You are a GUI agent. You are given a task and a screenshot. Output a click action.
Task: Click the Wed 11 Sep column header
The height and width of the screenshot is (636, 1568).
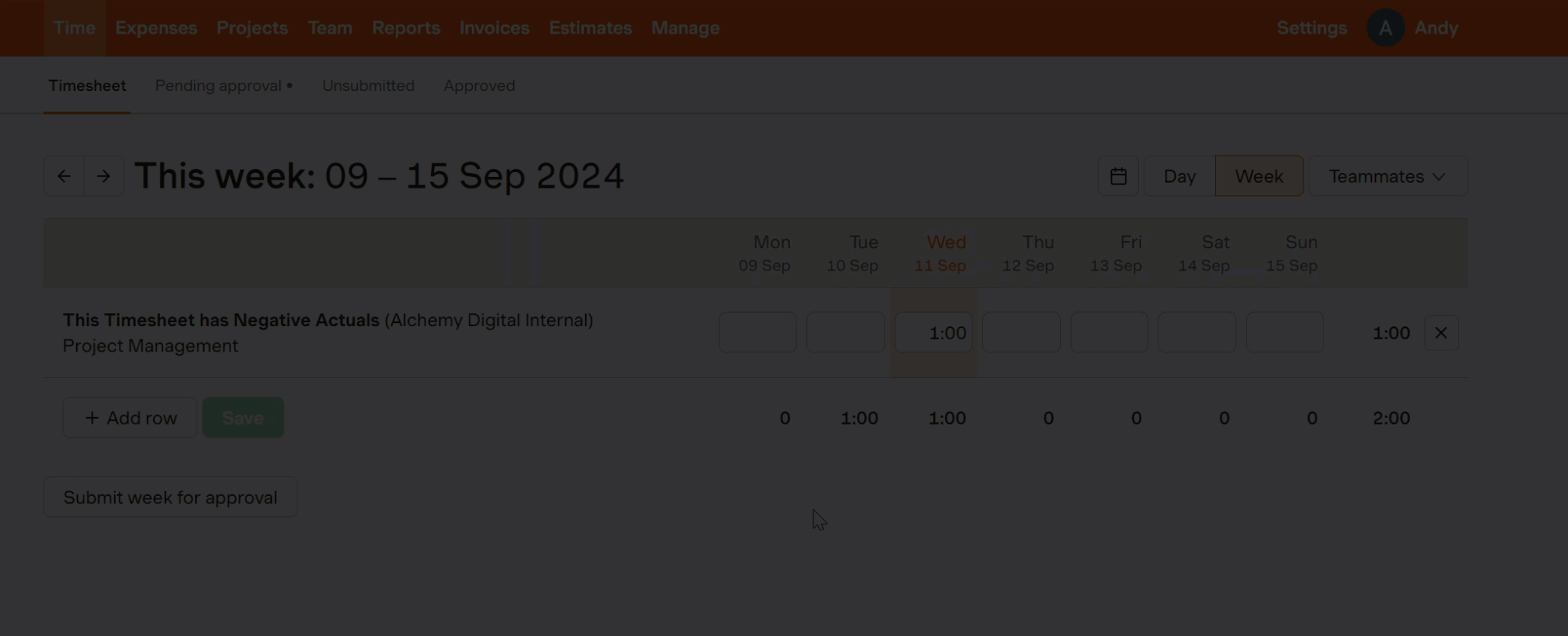tap(940, 253)
